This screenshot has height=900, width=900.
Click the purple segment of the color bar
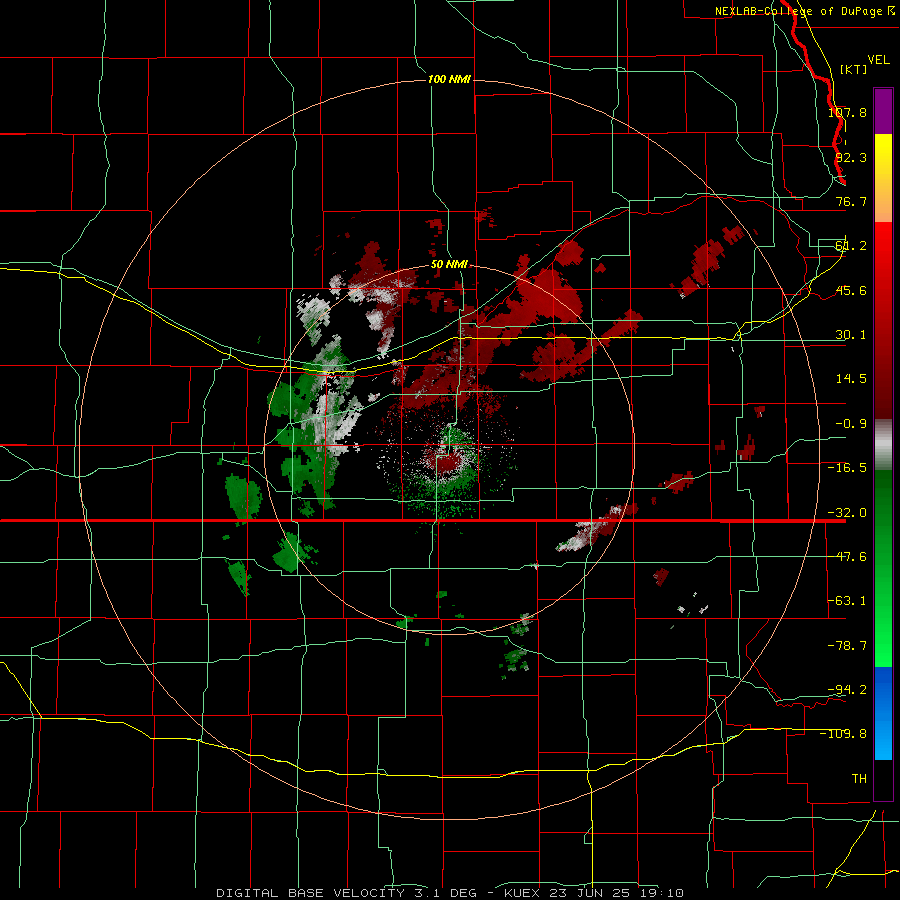tap(883, 111)
